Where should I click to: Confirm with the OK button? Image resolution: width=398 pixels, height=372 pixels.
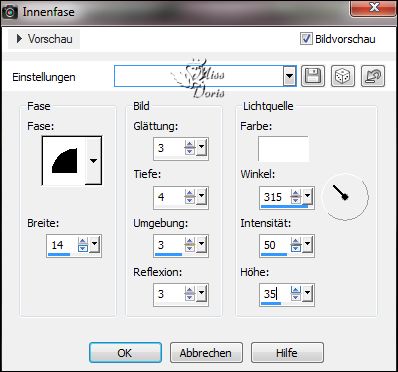pos(125,353)
